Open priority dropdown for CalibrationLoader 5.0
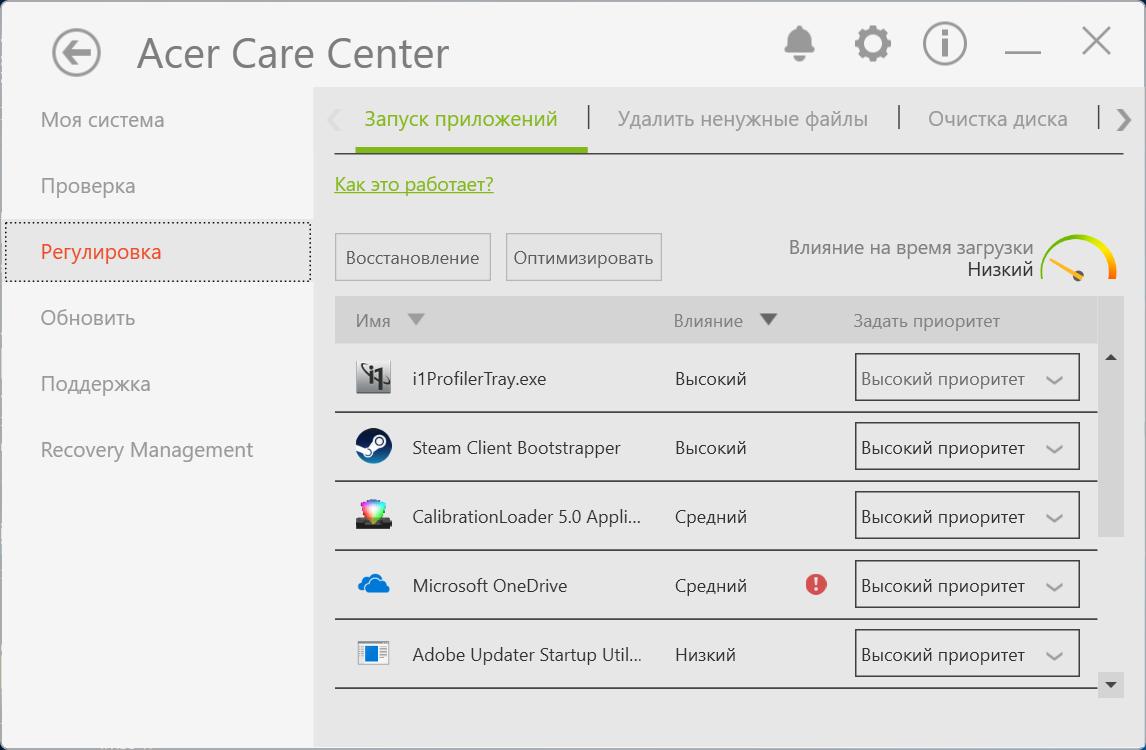1146x750 pixels. click(967, 515)
